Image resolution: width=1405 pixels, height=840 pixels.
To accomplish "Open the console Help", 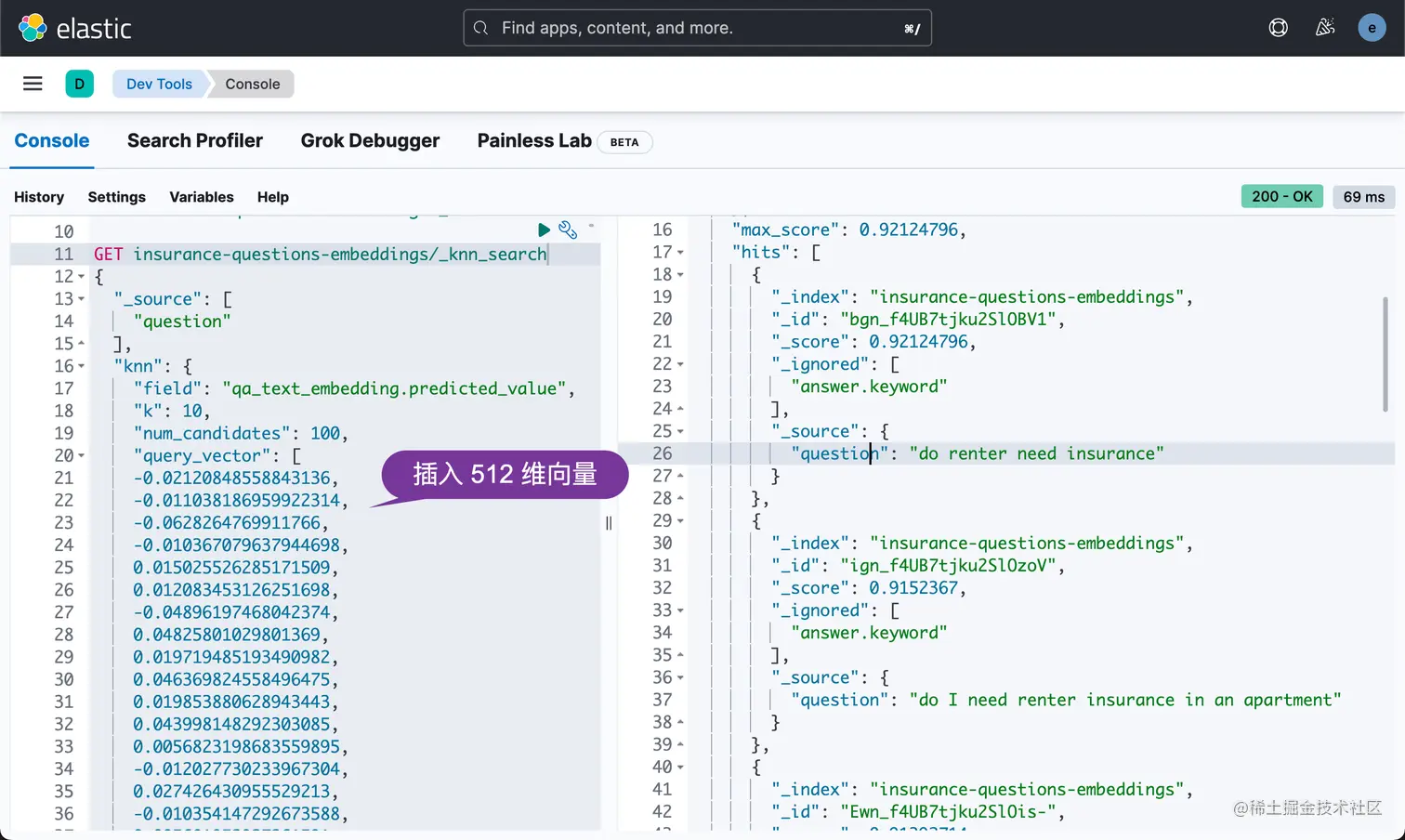I will point(273,197).
